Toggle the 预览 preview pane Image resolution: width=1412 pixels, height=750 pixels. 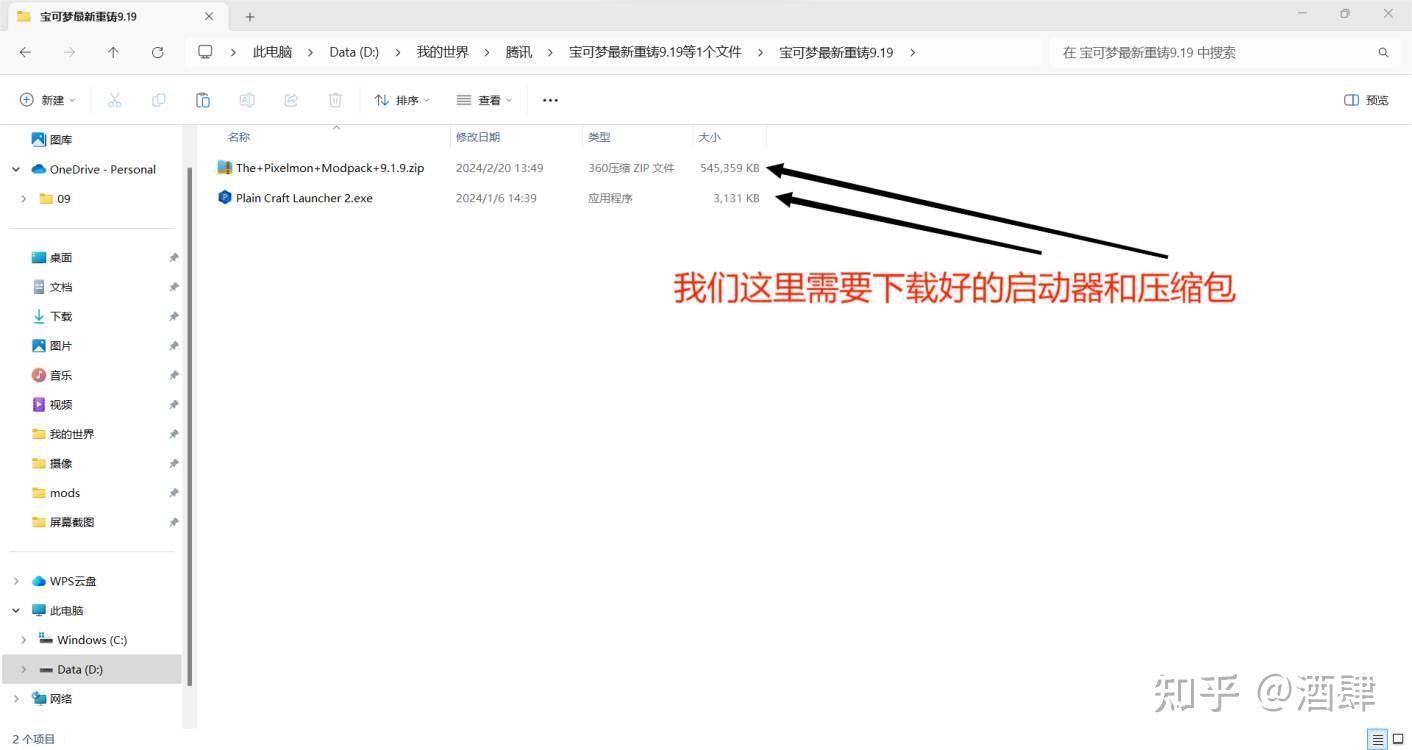tap(1366, 100)
